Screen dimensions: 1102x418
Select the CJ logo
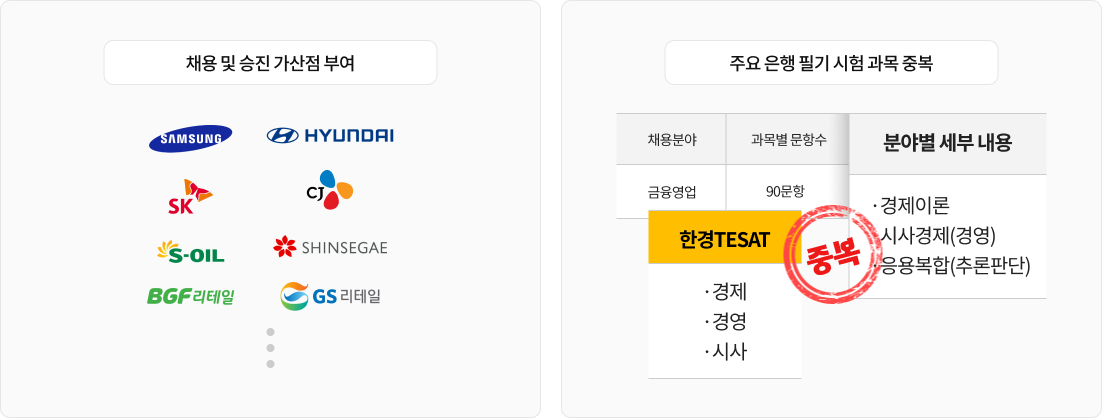(330, 190)
